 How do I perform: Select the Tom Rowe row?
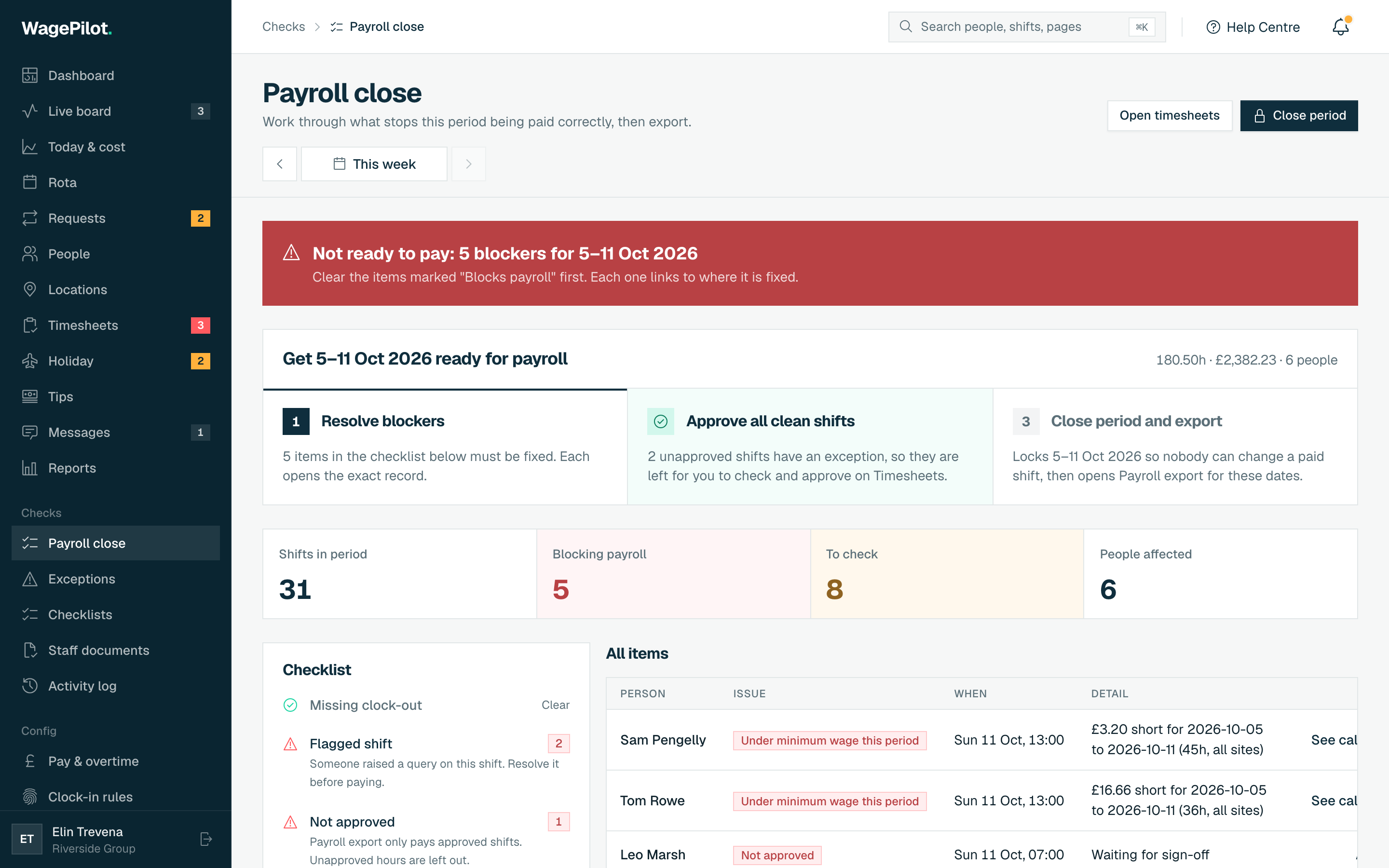[982, 800]
